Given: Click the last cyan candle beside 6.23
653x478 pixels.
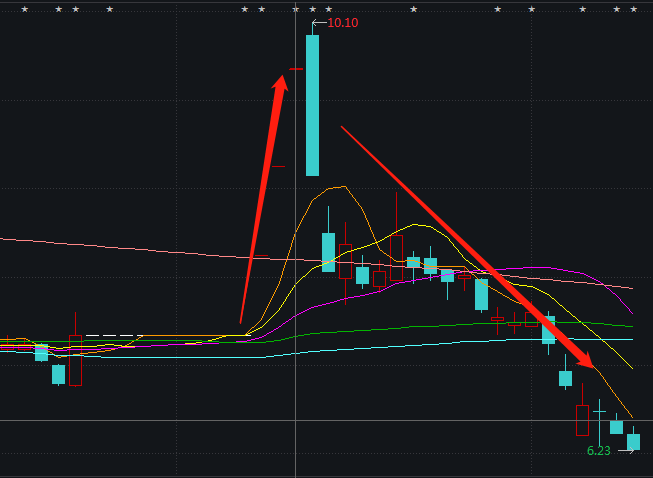Looking at the screenshot, I should (x=633, y=441).
